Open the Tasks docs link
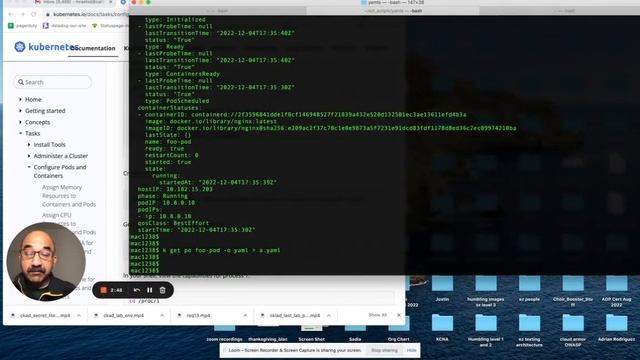The height and width of the screenshot is (360, 640). coord(32,133)
